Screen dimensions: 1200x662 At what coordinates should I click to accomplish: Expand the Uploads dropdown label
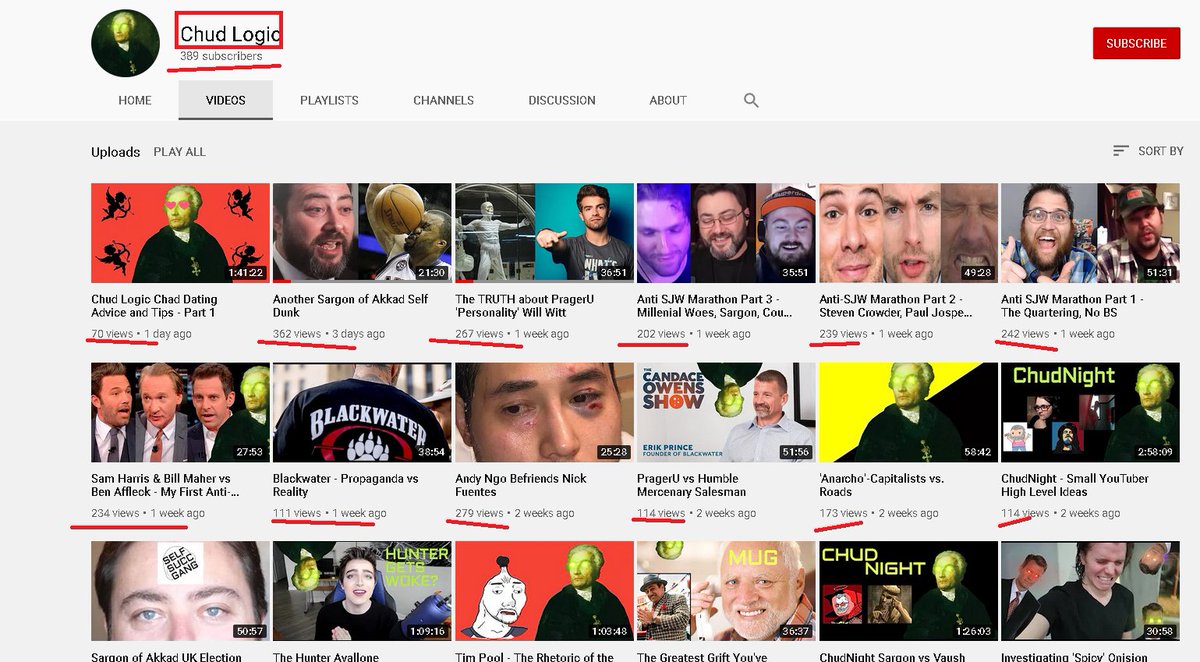(115, 152)
